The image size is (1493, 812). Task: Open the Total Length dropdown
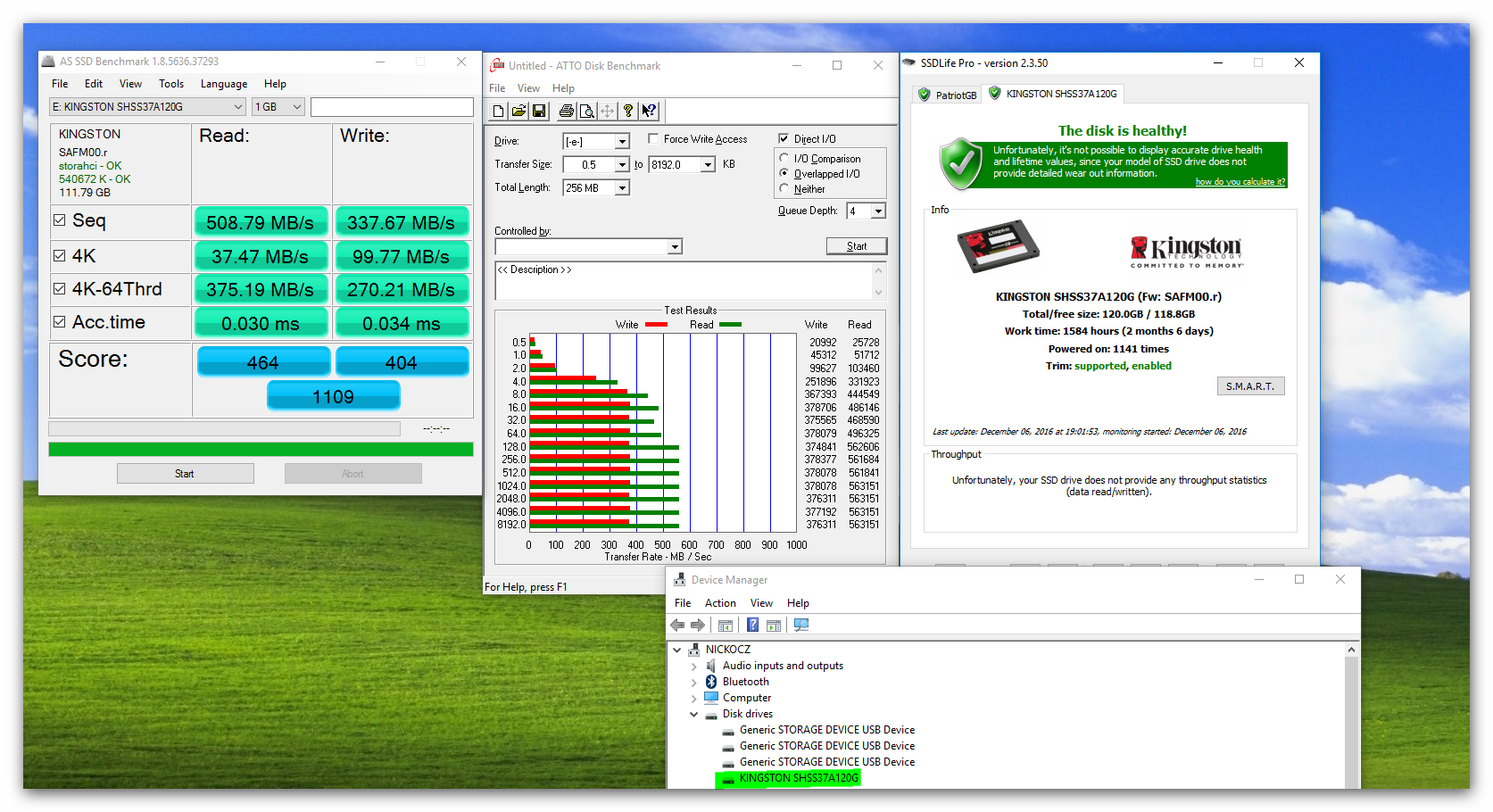(622, 188)
